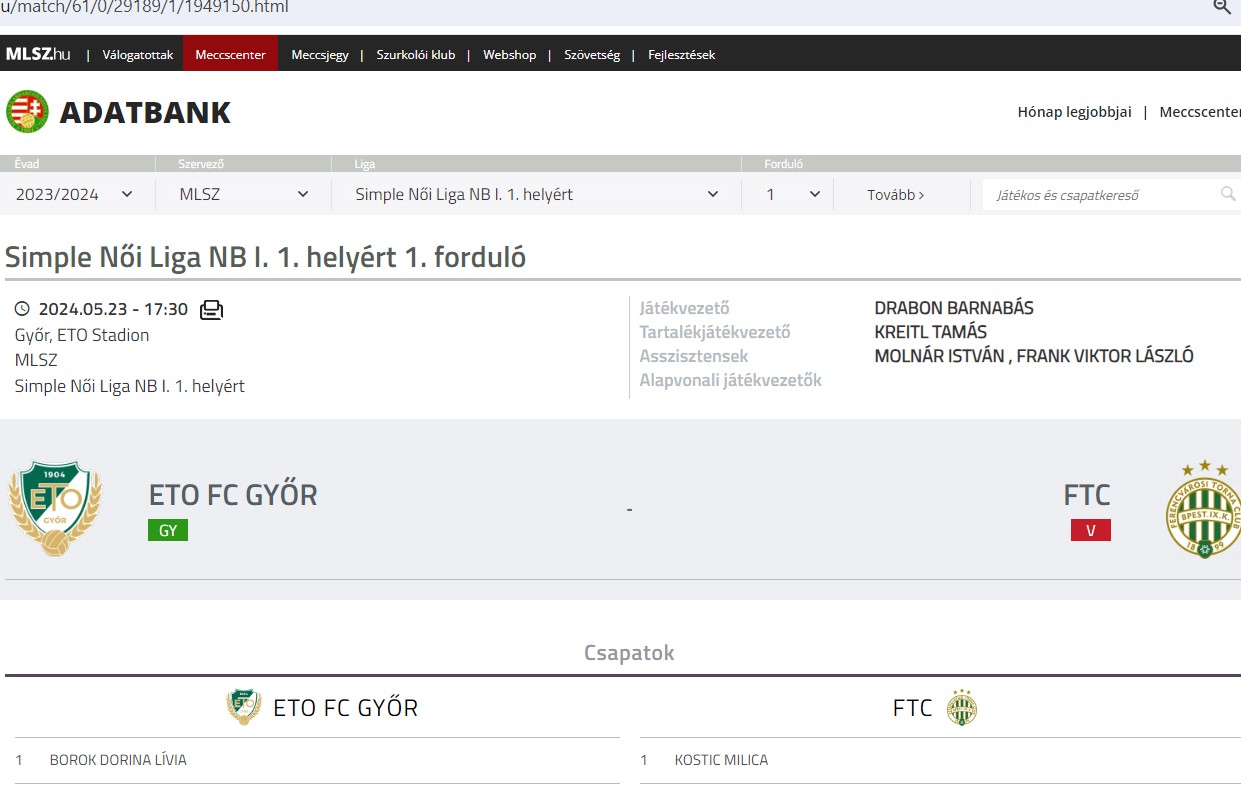Screen dimensions: 1241x793
Task: Click the ETO FC GYŐR team name in scoreboard
Action: click(x=233, y=494)
